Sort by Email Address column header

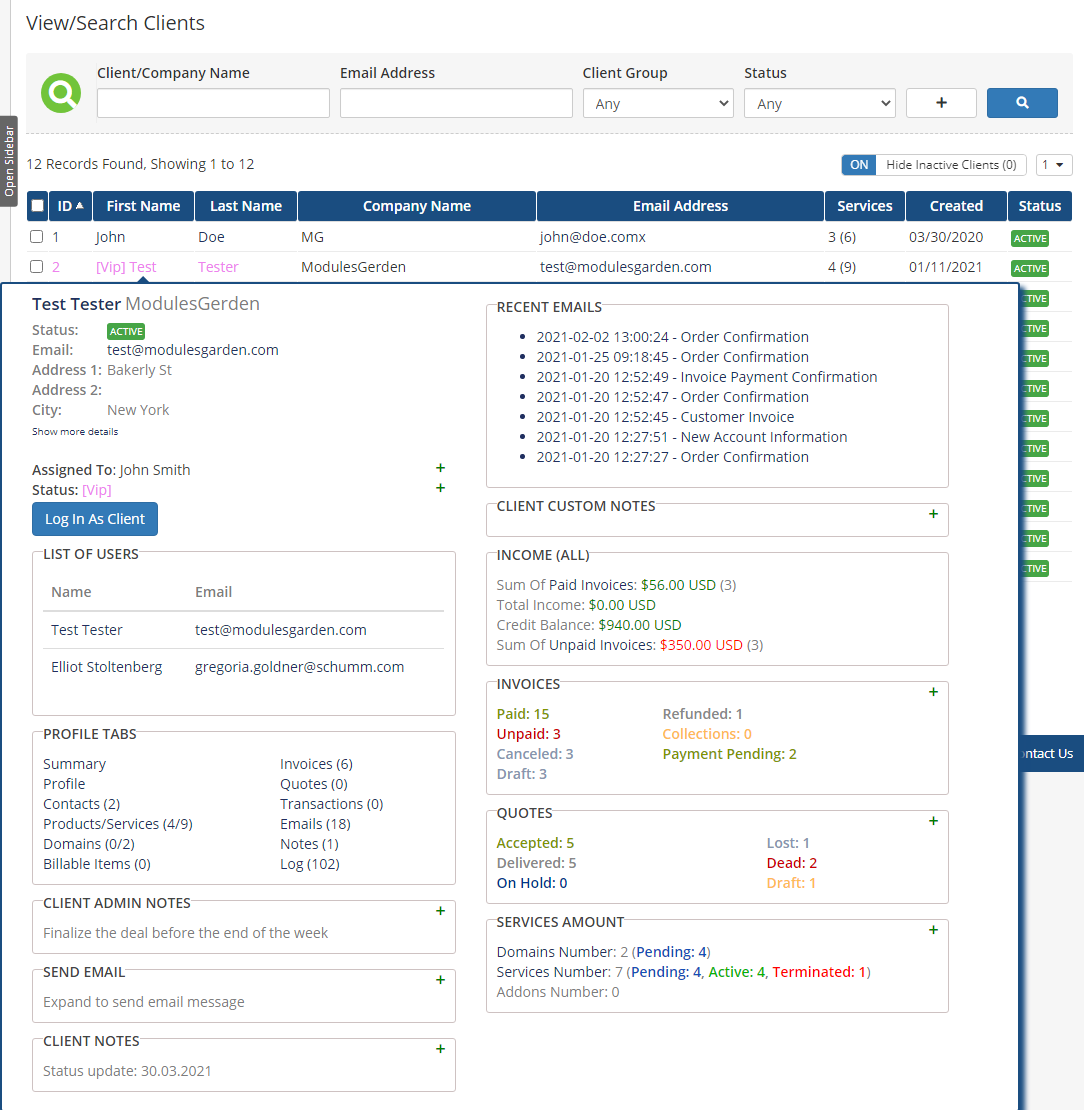680,206
